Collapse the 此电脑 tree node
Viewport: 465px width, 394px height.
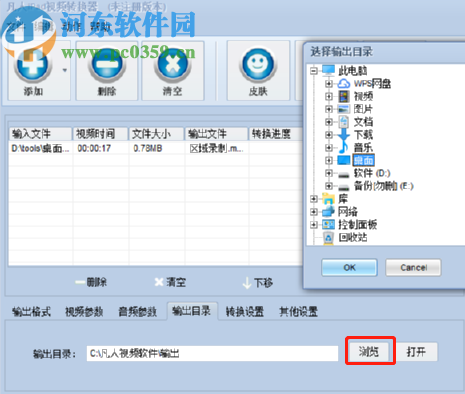313,71
